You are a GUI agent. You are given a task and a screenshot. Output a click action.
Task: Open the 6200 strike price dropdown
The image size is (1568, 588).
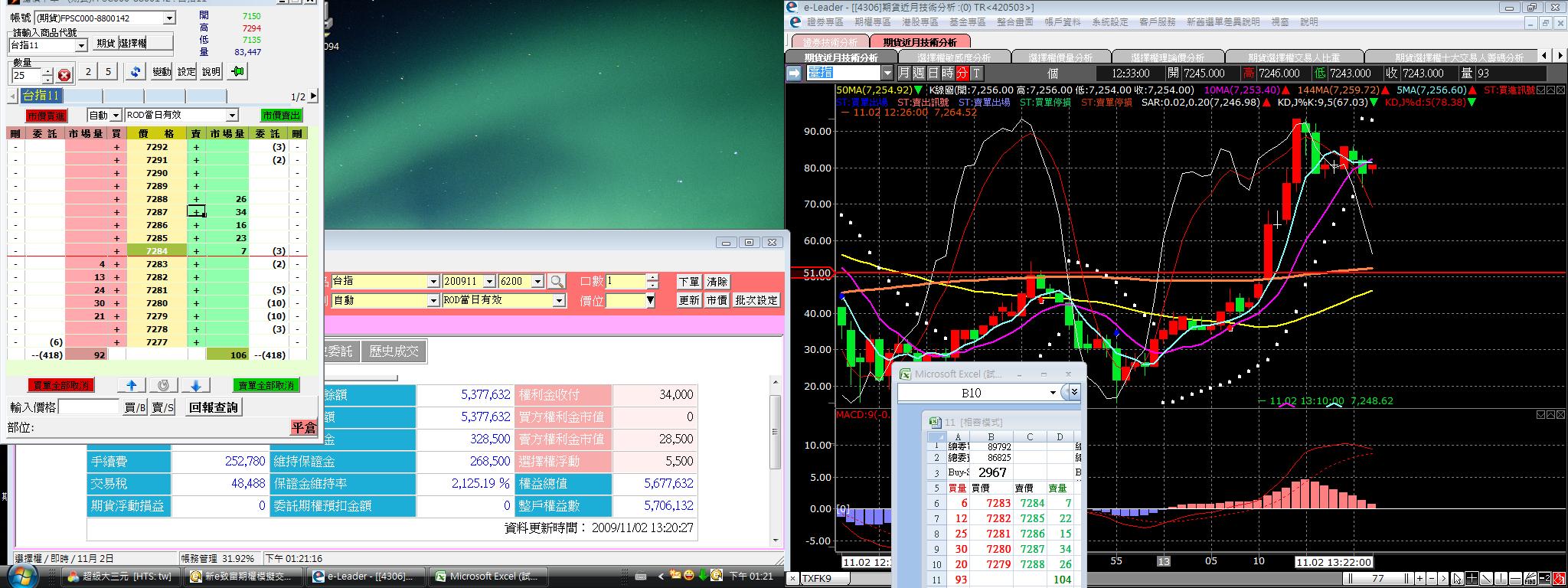click(x=537, y=282)
